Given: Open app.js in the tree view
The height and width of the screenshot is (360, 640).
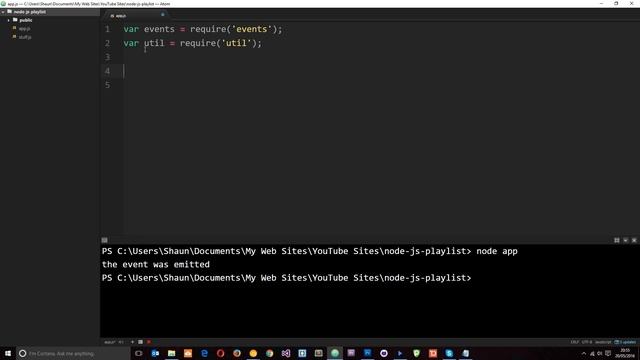Looking at the screenshot, I should tap(24, 29).
